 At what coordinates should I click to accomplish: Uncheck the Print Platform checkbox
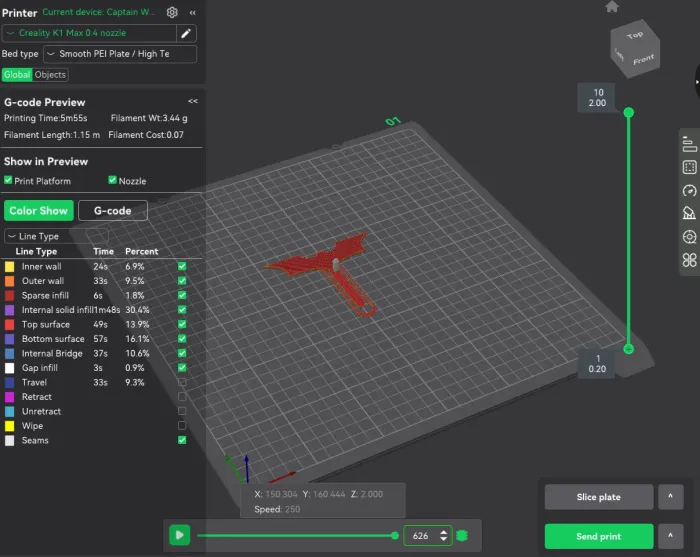point(9,181)
